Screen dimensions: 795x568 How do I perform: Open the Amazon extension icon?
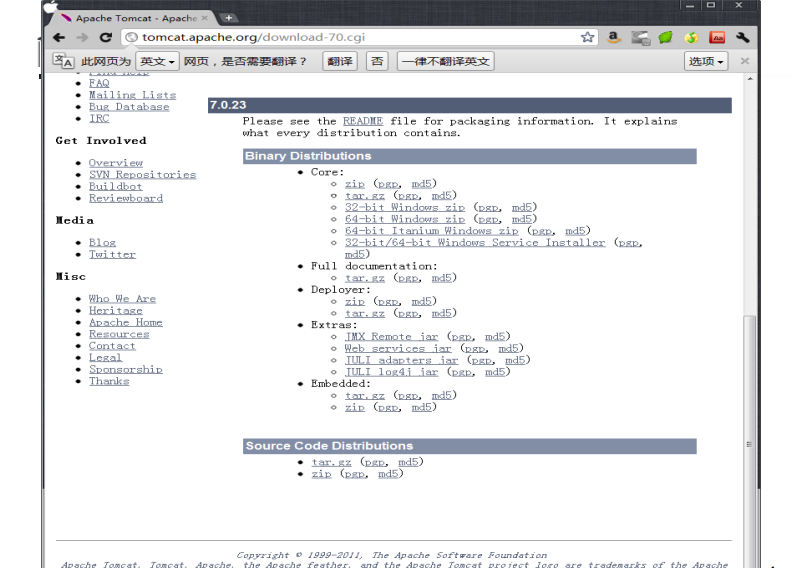(x=613, y=37)
